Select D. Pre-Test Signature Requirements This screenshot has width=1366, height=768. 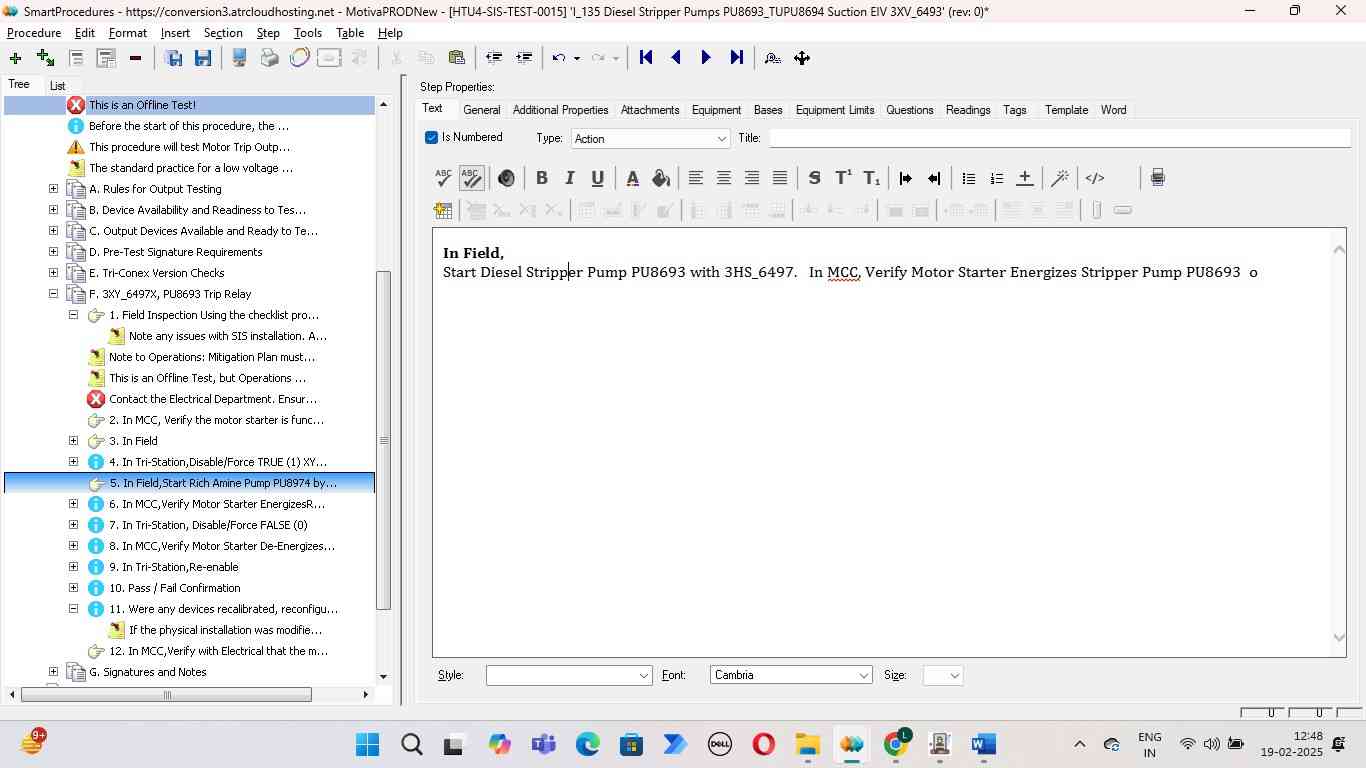(x=175, y=252)
